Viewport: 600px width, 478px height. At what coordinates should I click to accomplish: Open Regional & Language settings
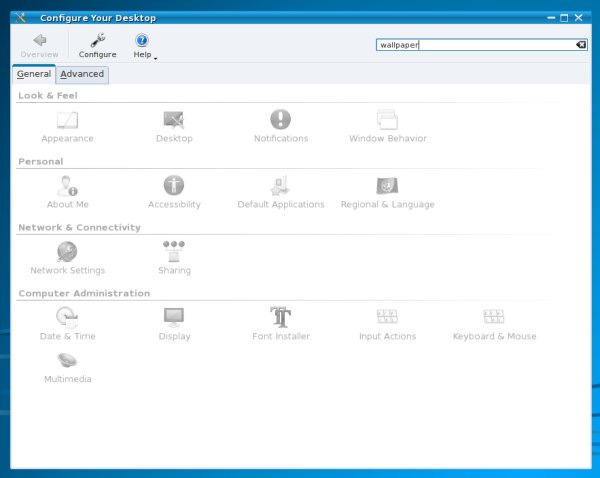coord(388,193)
